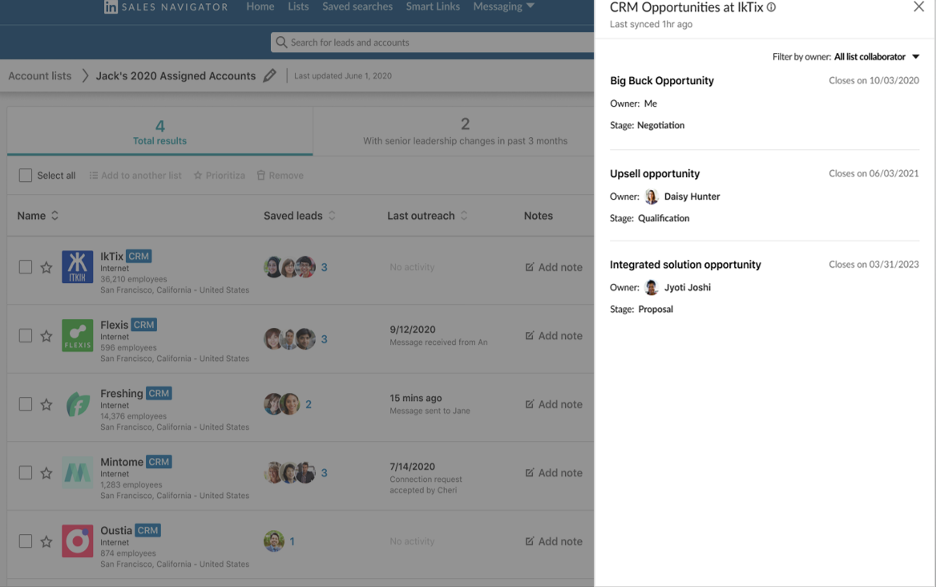
Task: Tick the IkTix row checkbox
Action: [x=25, y=267]
